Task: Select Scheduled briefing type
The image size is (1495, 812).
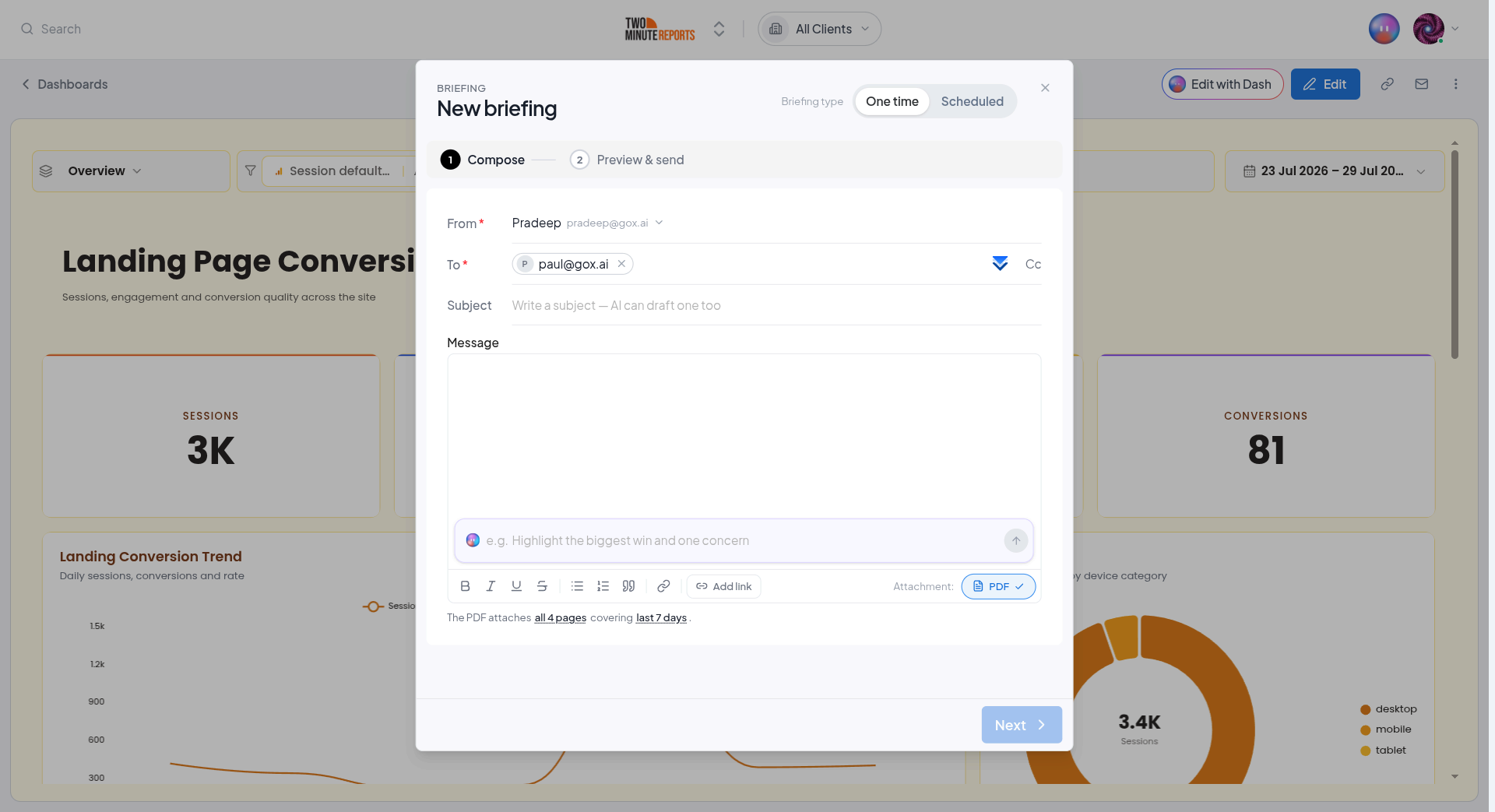Action: pos(972,101)
